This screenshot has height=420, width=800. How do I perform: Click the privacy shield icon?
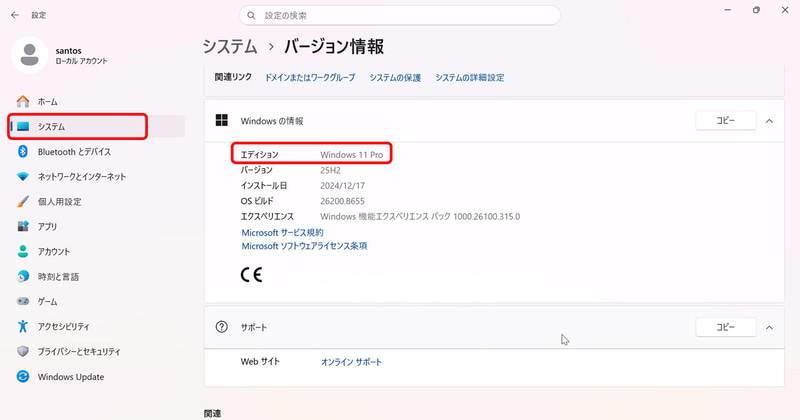point(23,352)
